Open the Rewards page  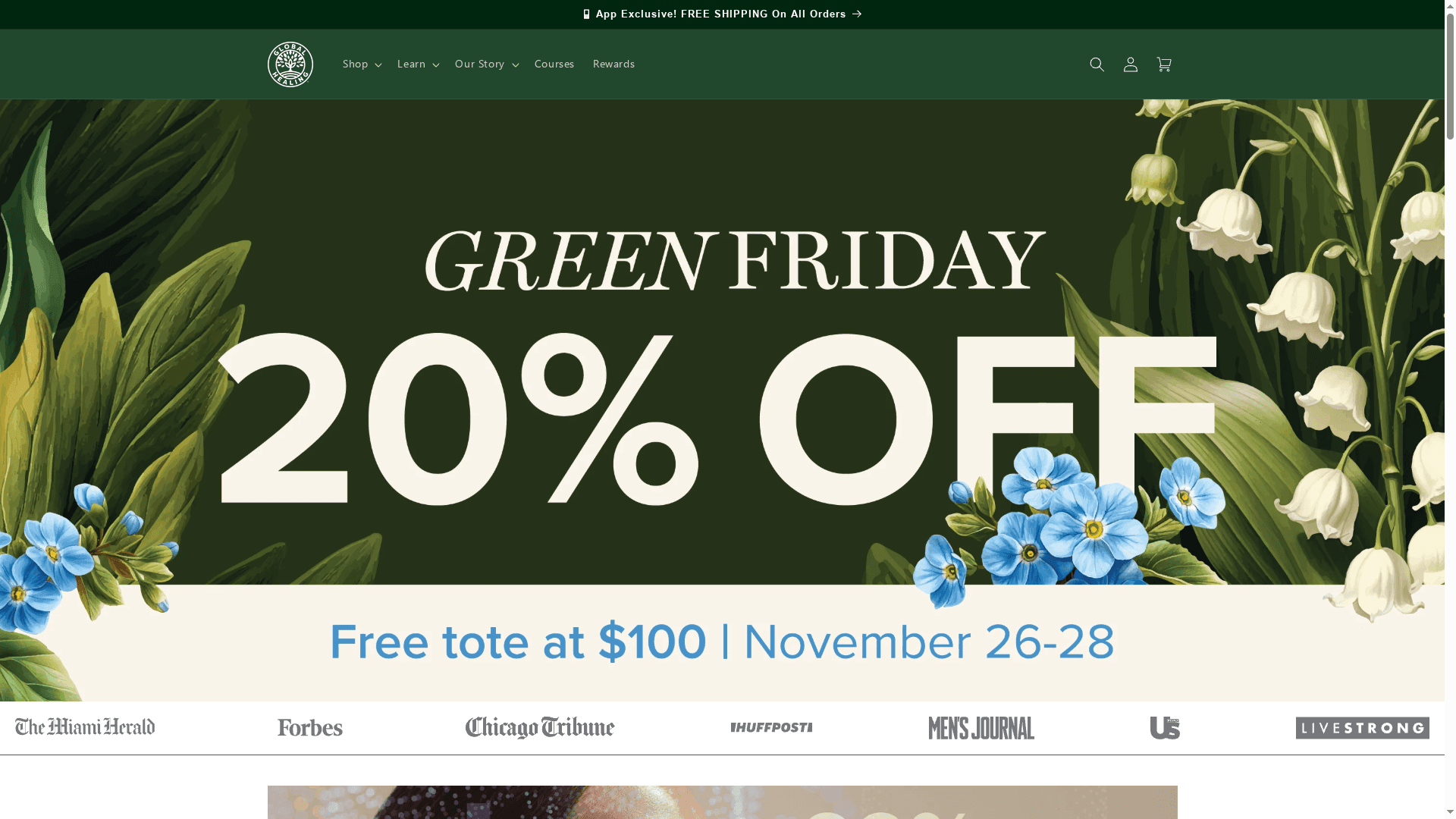(x=613, y=64)
